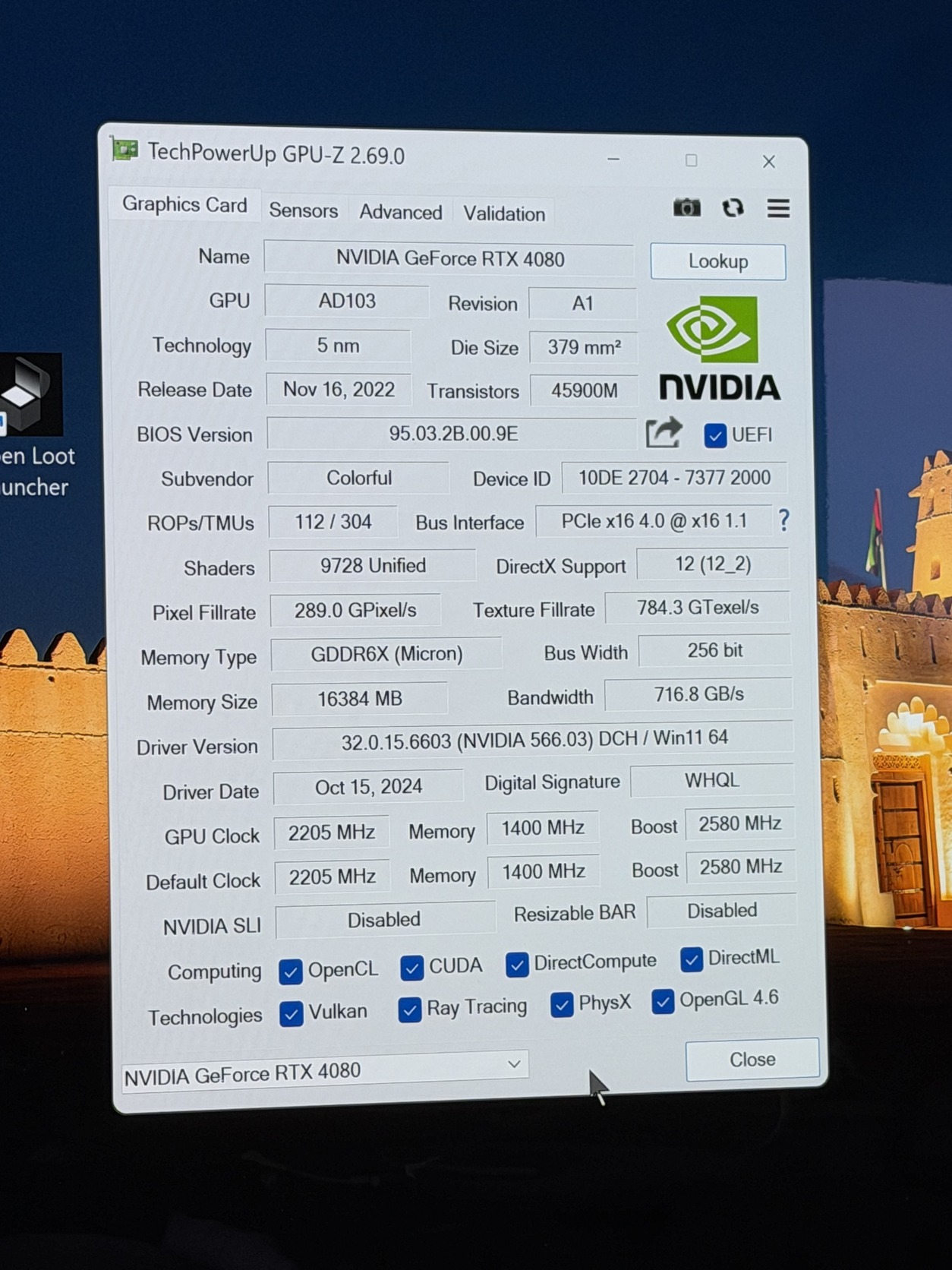Switch to the Advanced tab
The width and height of the screenshot is (952, 1270).
tap(400, 212)
